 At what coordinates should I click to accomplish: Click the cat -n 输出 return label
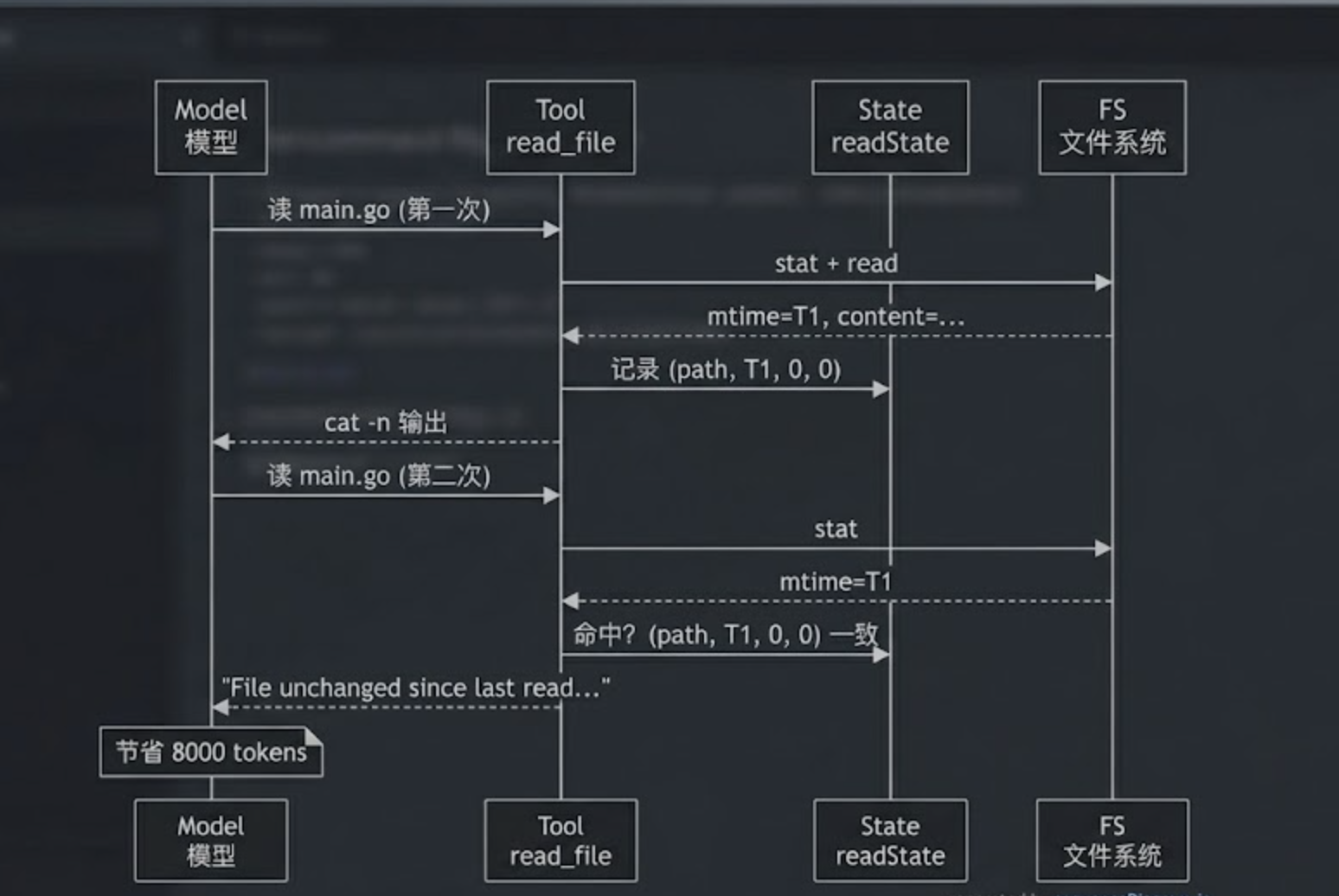(386, 422)
